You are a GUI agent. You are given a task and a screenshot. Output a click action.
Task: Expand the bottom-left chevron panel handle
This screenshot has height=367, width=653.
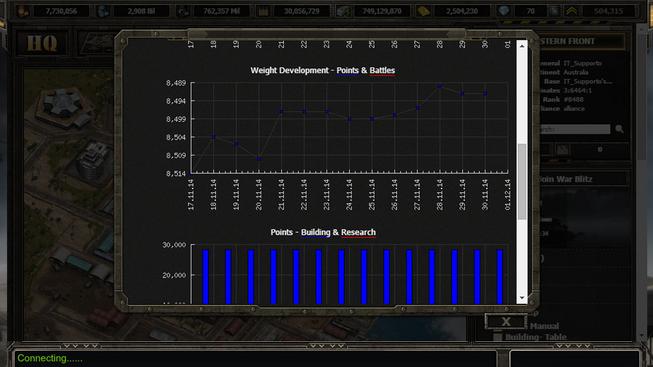click(80, 346)
